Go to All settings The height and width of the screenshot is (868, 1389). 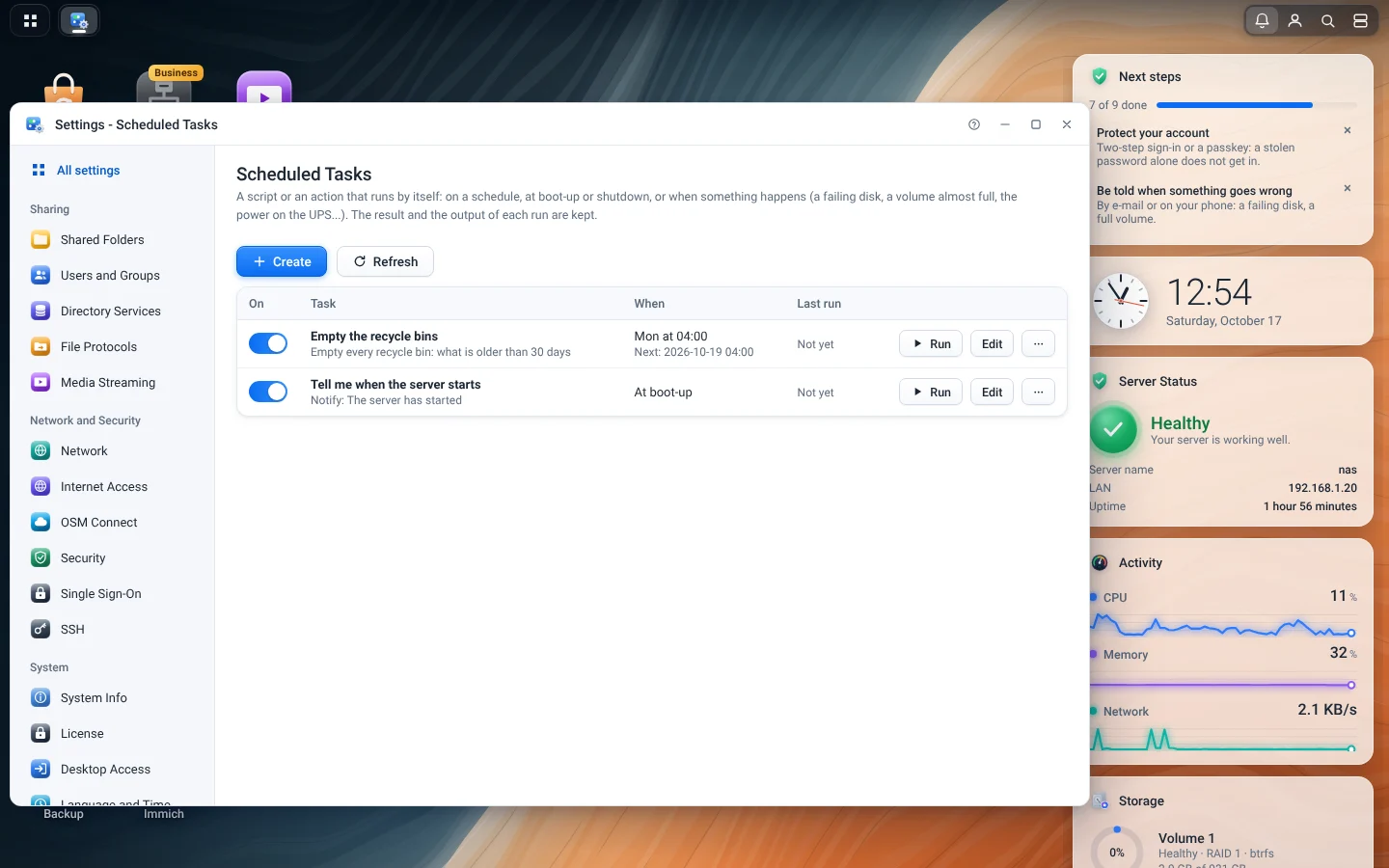(88, 170)
